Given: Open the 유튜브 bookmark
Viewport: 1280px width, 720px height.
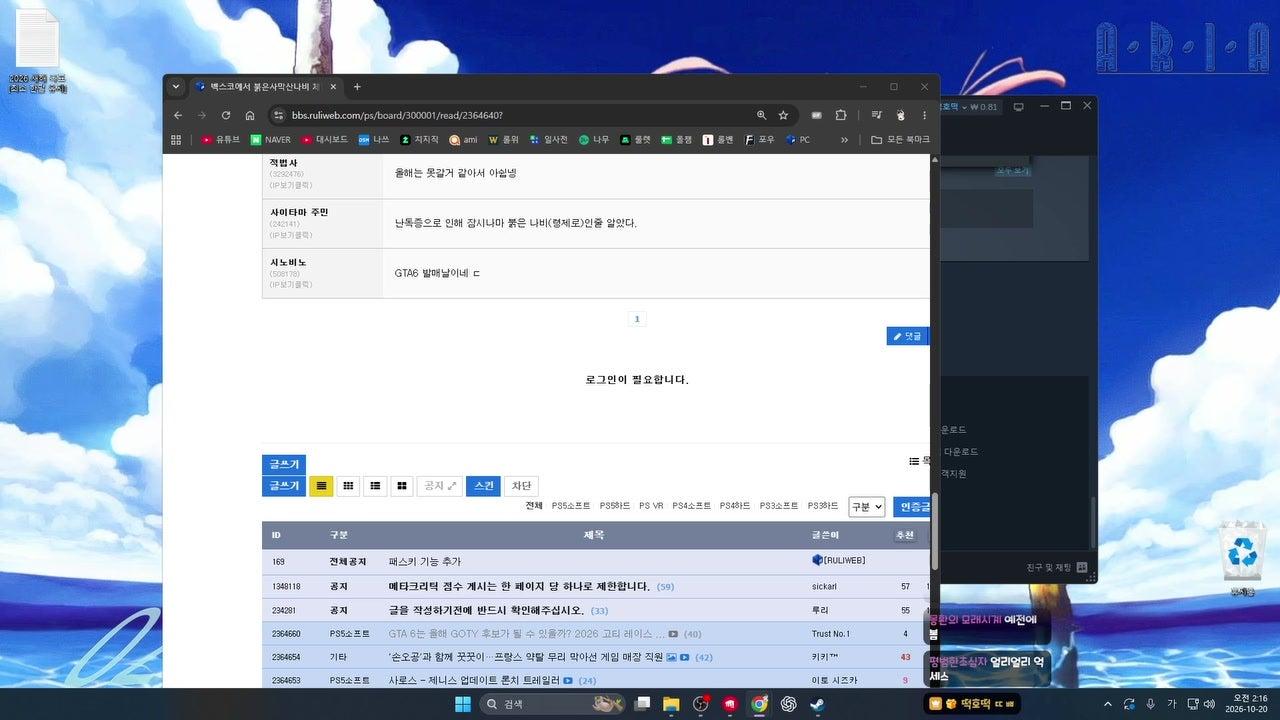Looking at the screenshot, I should [x=221, y=140].
